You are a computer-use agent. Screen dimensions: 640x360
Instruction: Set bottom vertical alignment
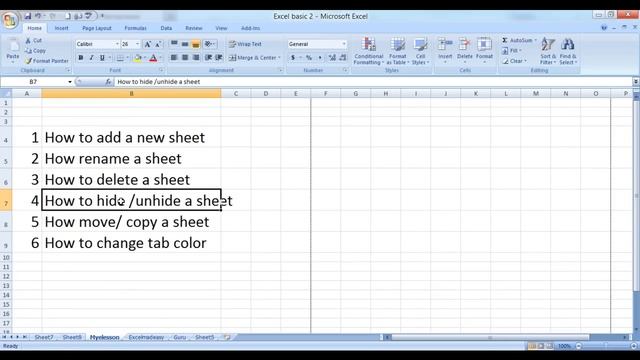point(196,44)
